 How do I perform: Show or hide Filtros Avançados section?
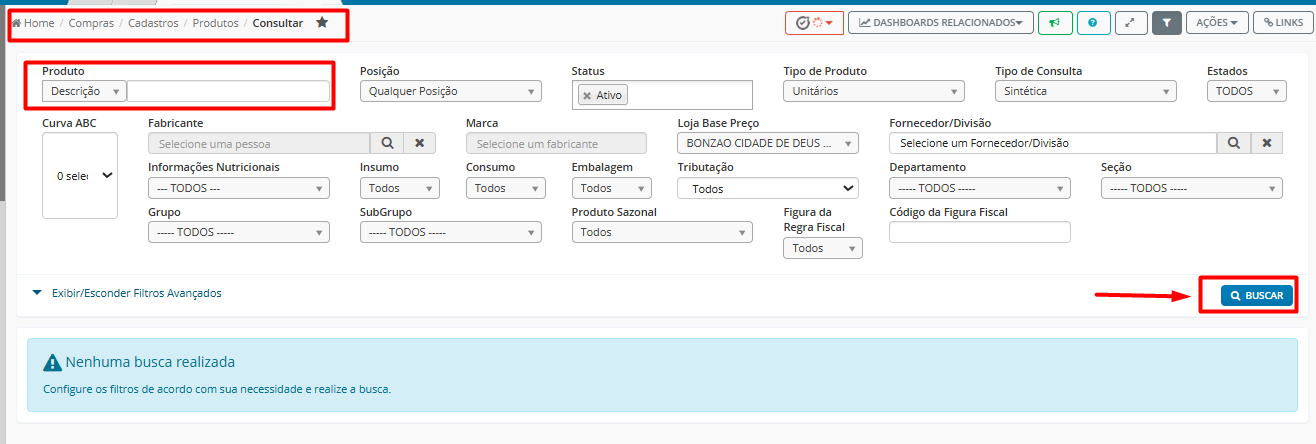tap(127, 293)
